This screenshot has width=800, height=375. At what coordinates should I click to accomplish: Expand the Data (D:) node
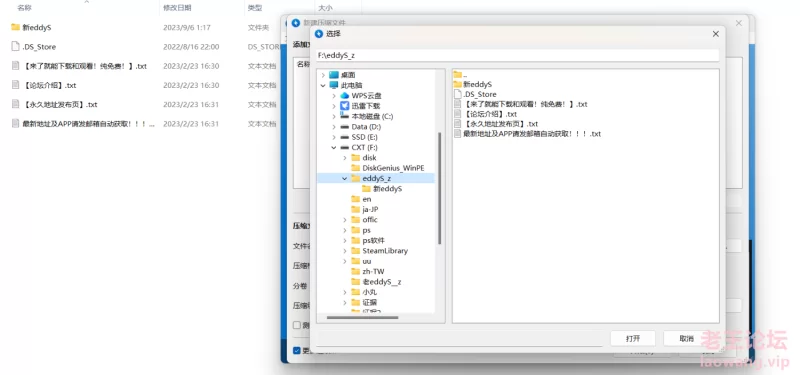tap(334, 127)
